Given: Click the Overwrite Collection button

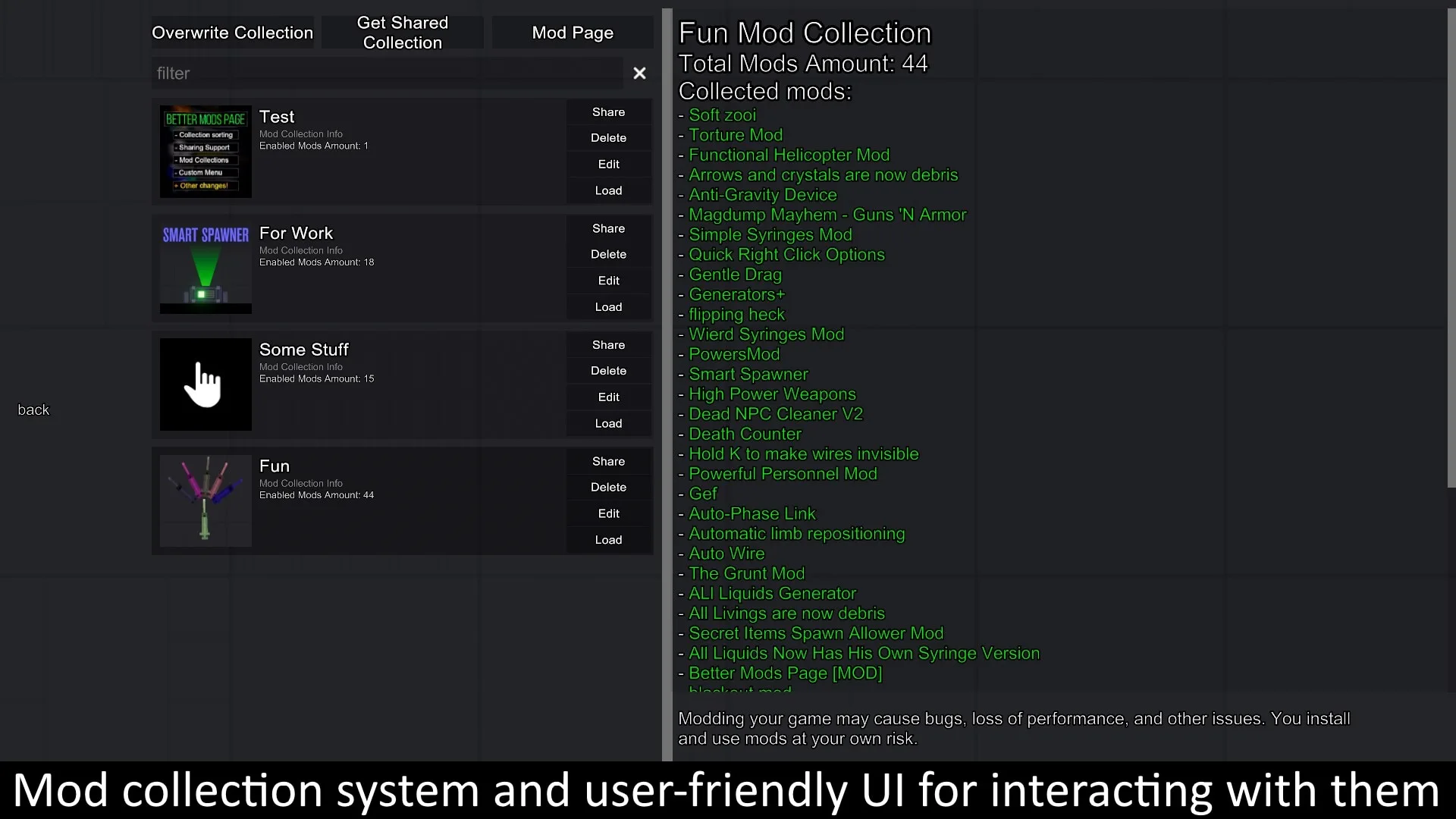Looking at the screenshot, I should [x=232, y=33].
